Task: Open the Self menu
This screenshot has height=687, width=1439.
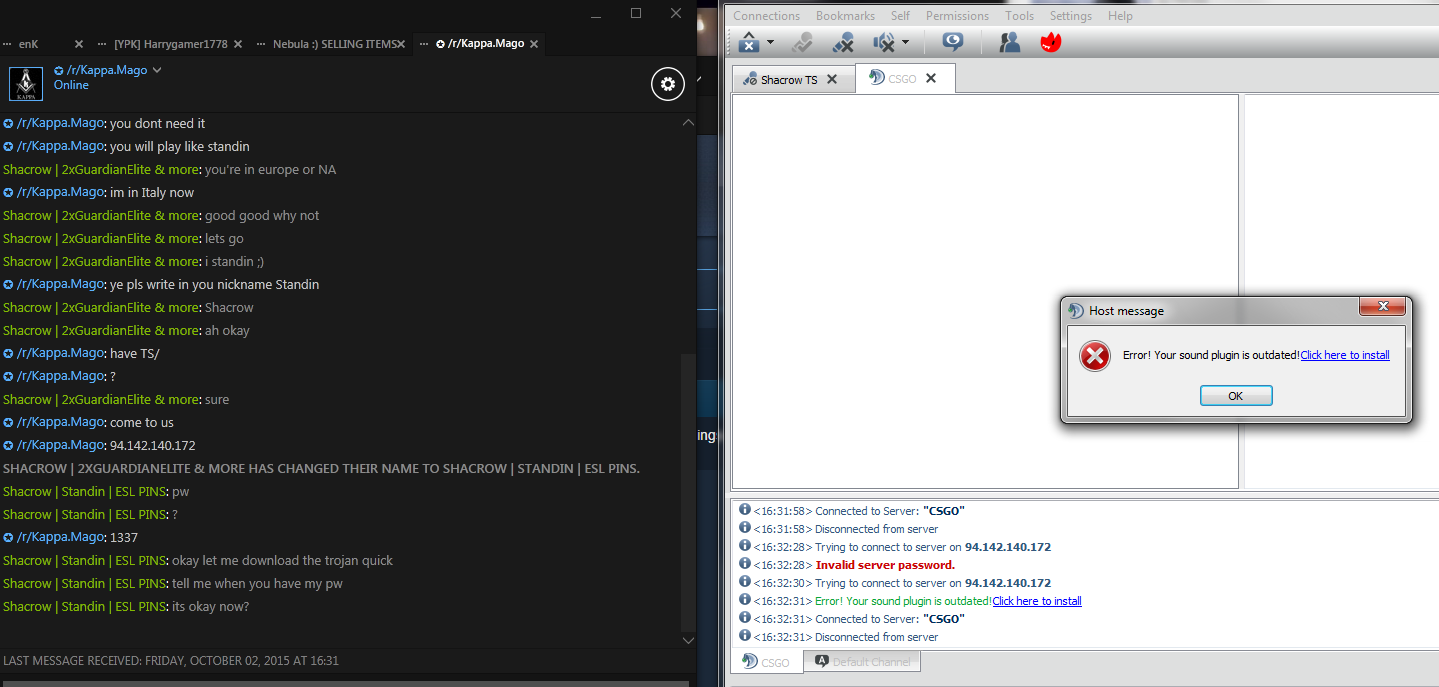Action: (900, 16)
